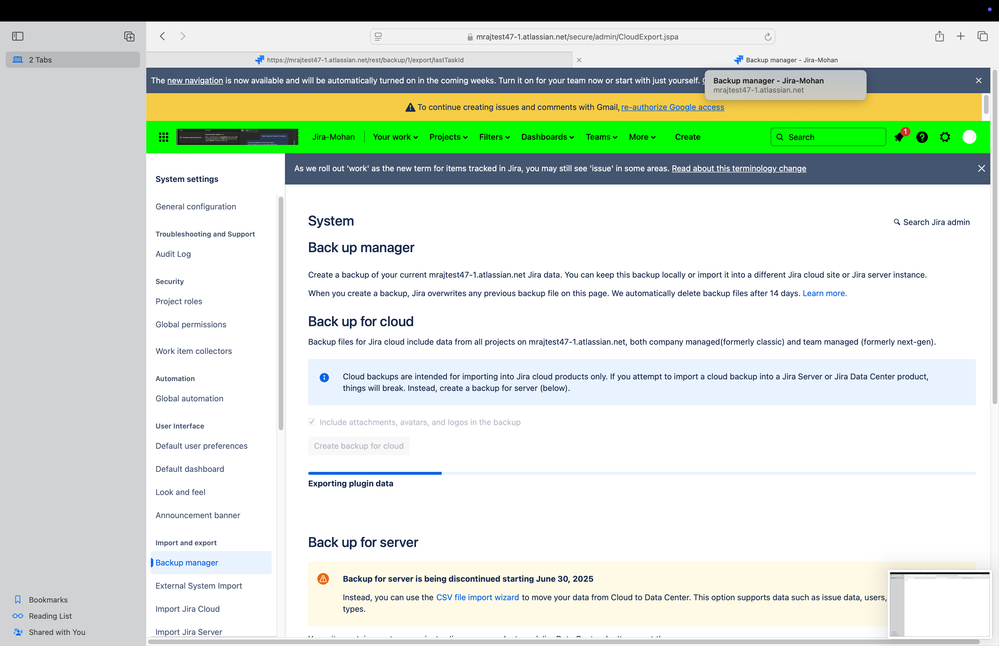Open the Projects dropdown
This screenshot has height=646, width=999.
coord(447,137)
